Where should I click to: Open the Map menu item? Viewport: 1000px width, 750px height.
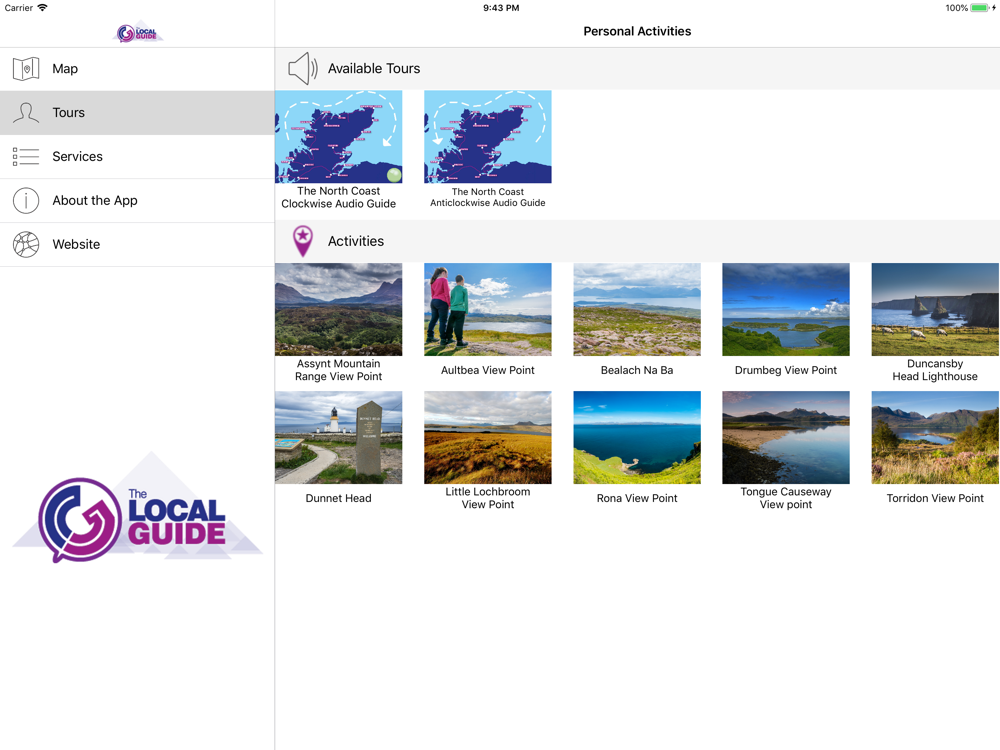(x=137, y=69)
